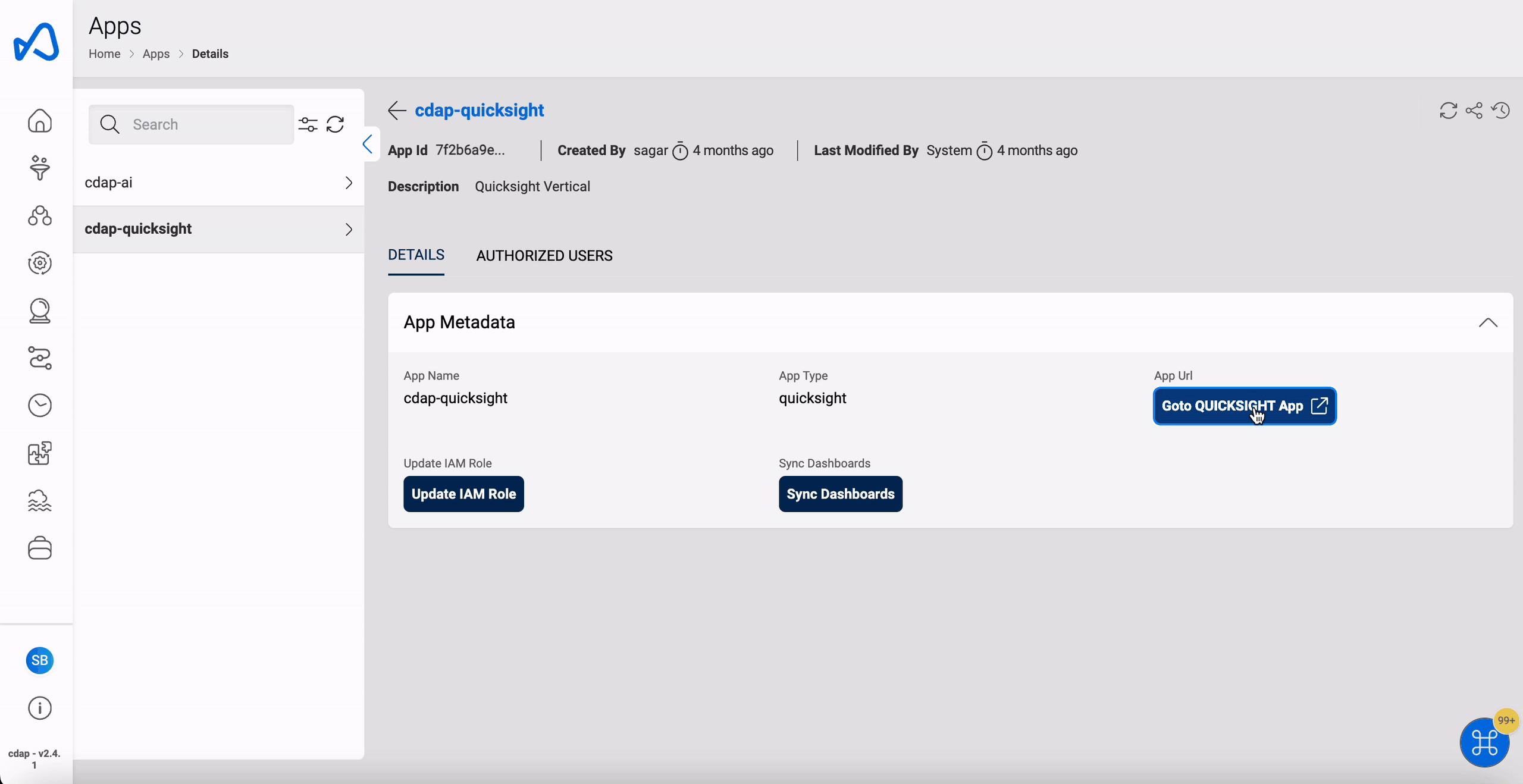Image resolution: width=1523 pixels, height=784 pixels.
Task: Click the briefcase sidebar icon
Action: [x=40, y=548]
